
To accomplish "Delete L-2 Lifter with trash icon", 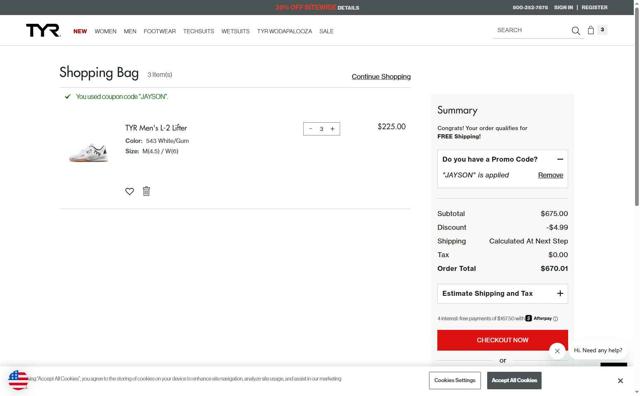I will 146,191.
